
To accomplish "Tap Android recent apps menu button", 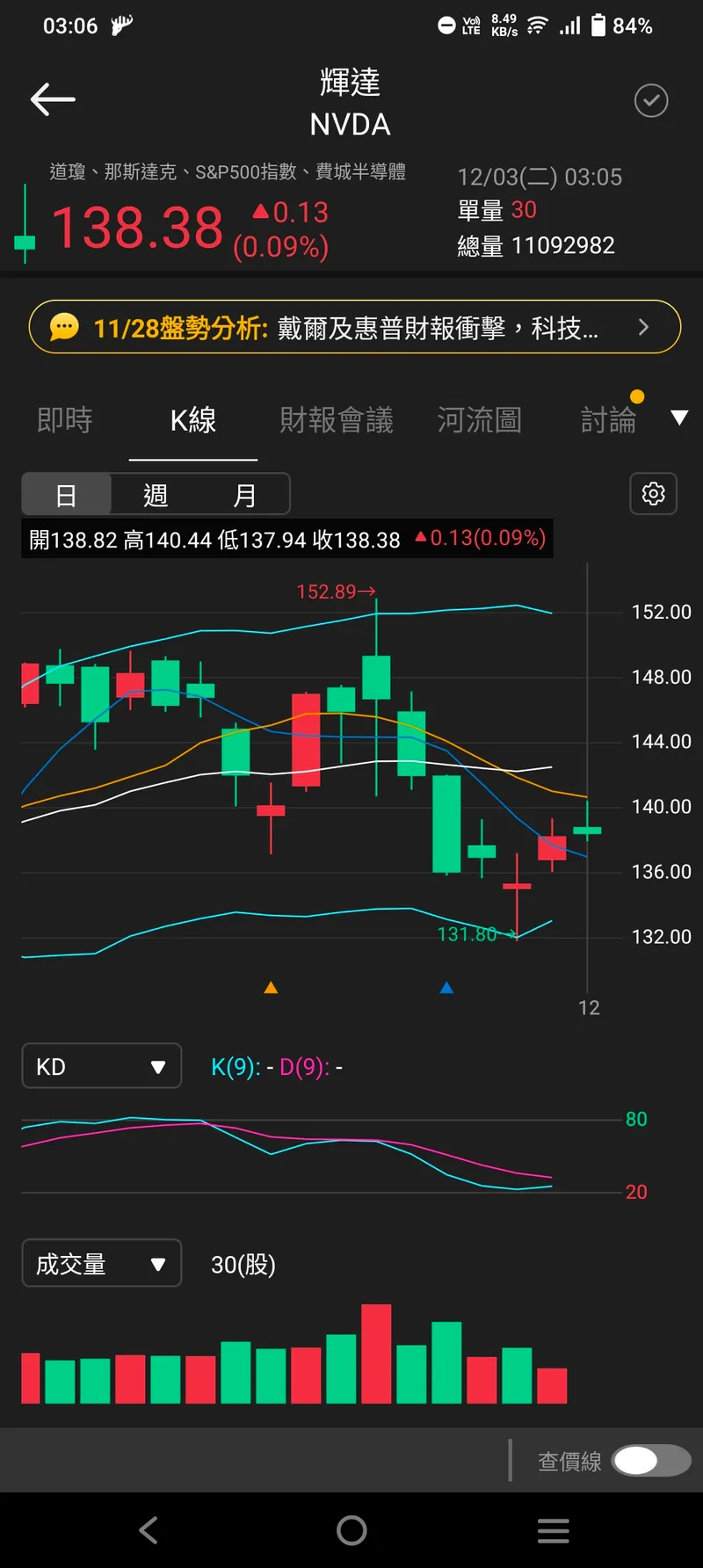I will click(554, 1530).
